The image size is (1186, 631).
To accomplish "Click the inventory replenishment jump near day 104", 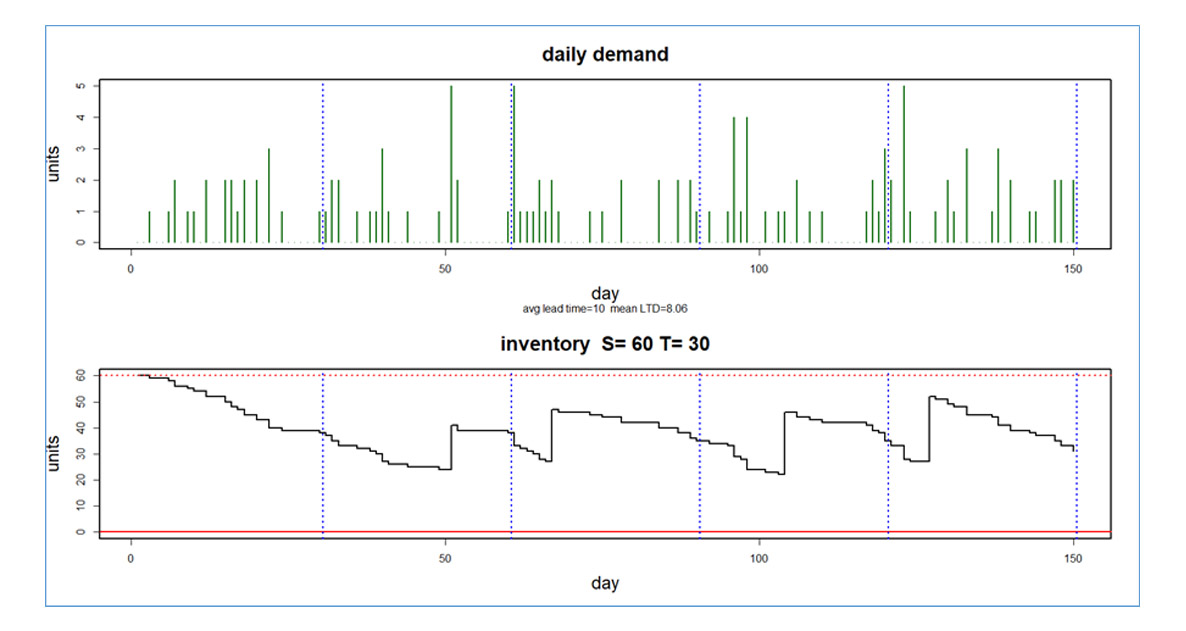I will tap(784, 440).
